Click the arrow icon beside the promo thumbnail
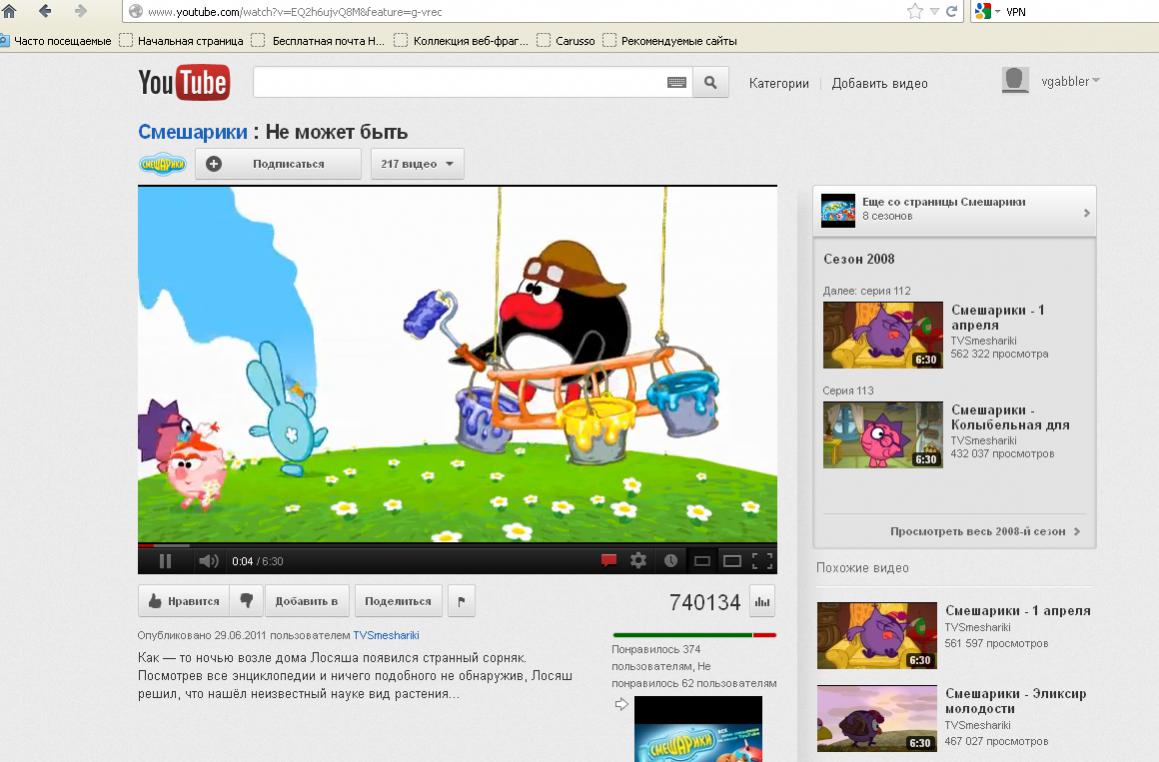 pyautogui.click(x=622, y=704)
